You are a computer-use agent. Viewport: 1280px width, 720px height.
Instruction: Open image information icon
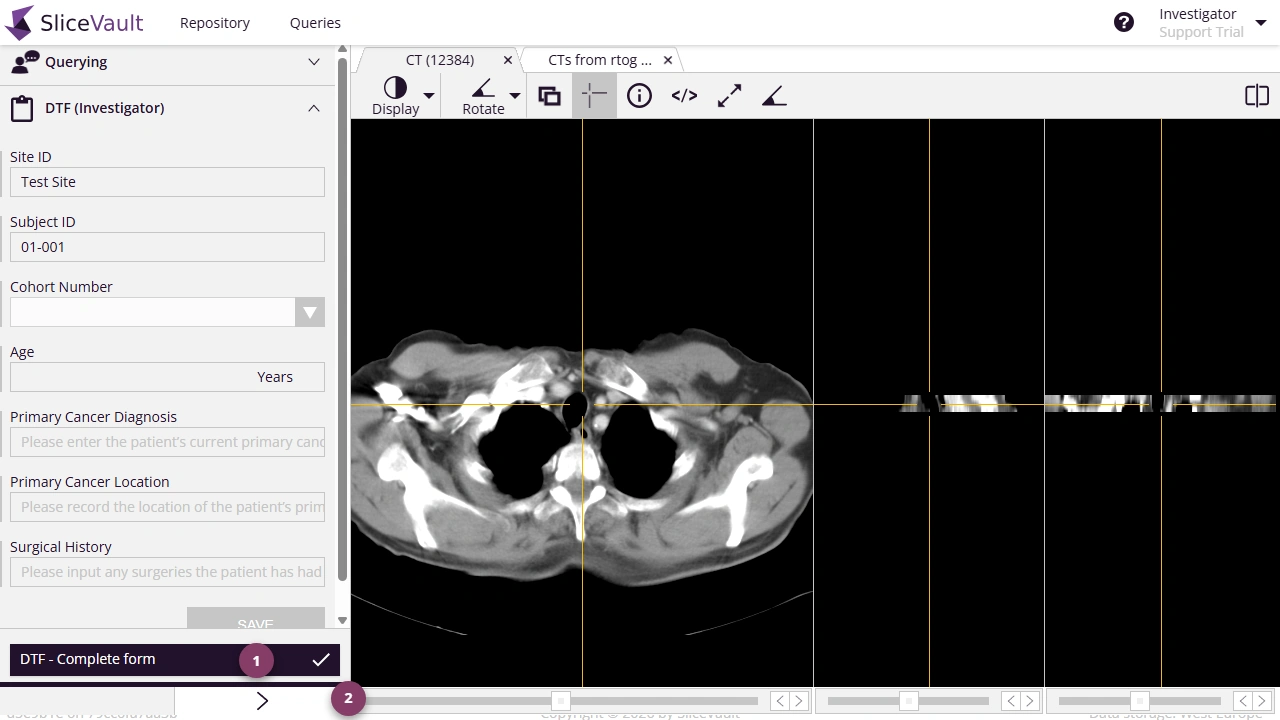[x=639, y=96]
